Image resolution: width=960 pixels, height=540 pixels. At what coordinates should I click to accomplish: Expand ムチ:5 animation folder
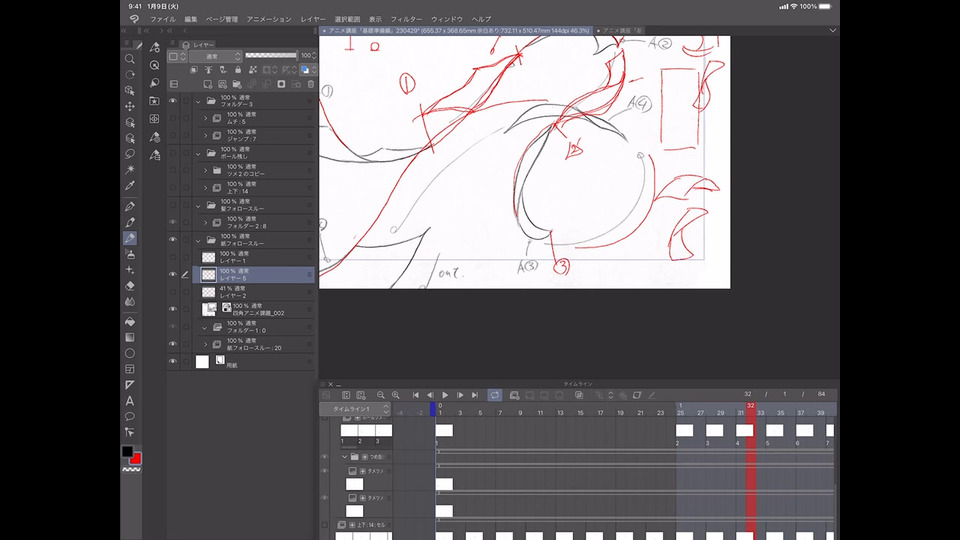point(206,118)
